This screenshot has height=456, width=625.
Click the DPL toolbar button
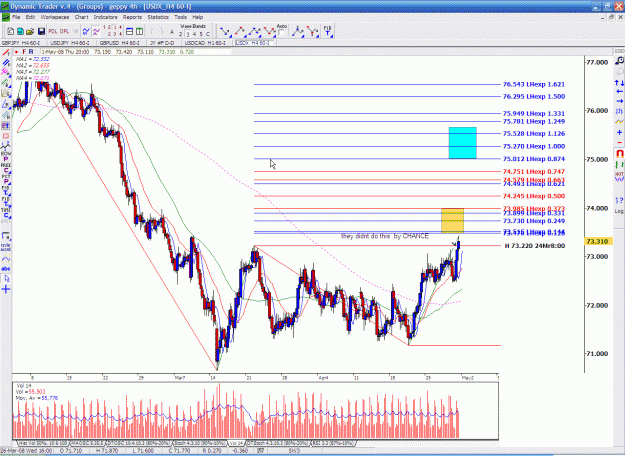click(64, 31)
